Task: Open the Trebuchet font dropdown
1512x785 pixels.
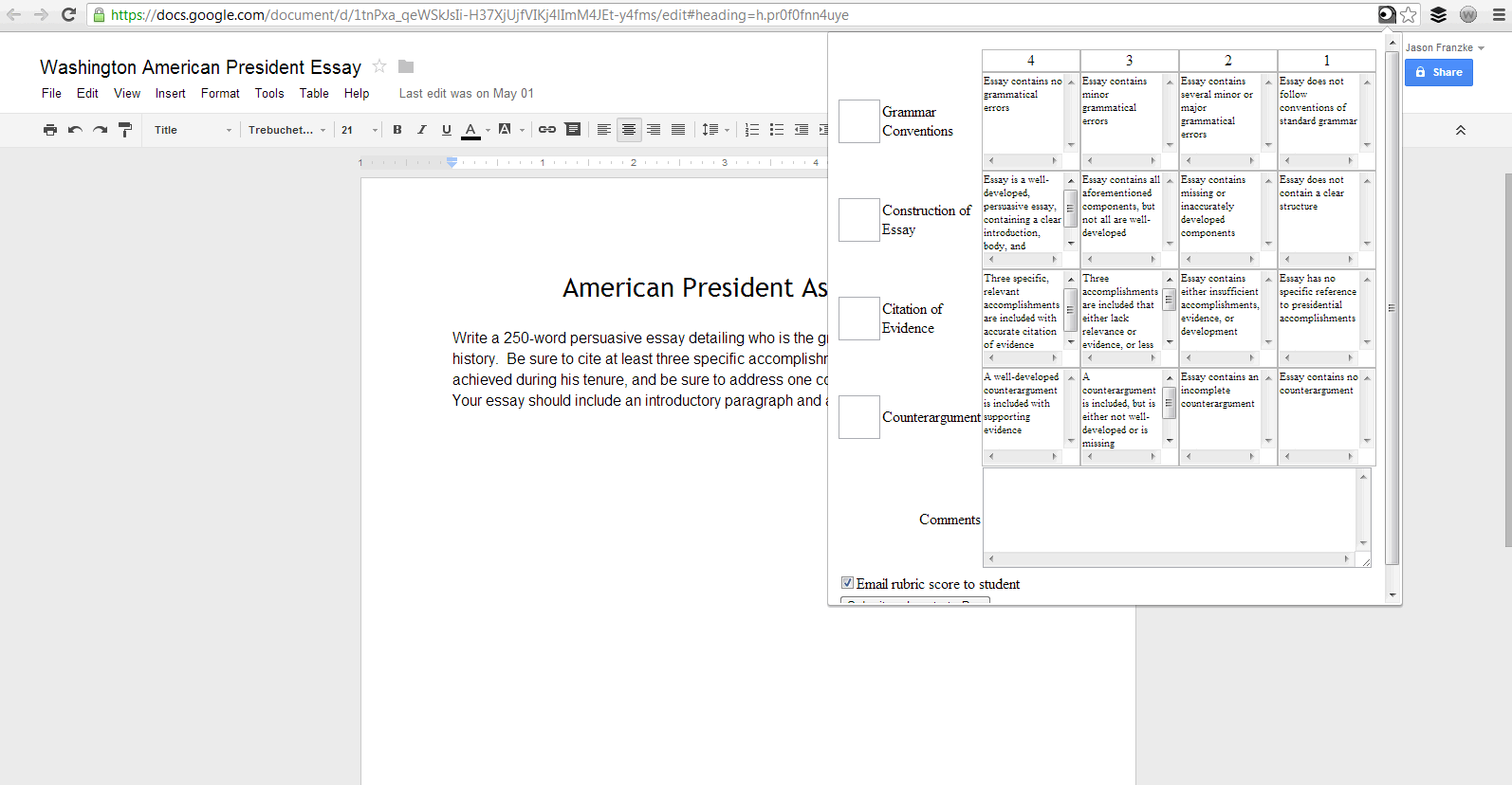Action: pyautogui.click(x=286, y=130)
